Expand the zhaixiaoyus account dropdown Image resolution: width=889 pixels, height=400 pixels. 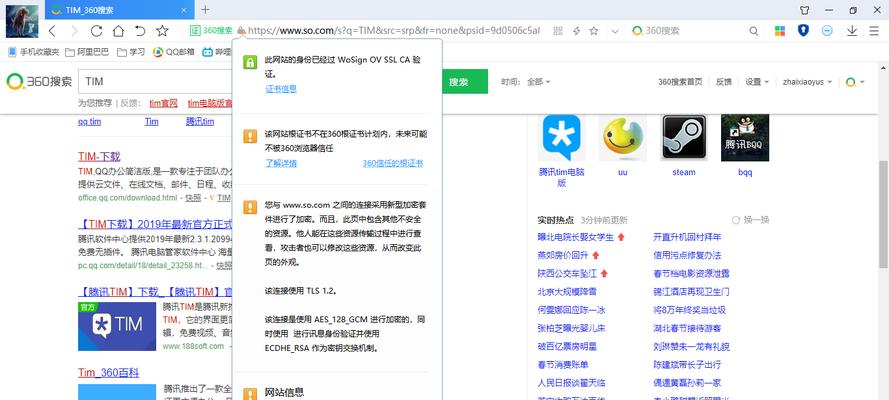pyautogui.click(x=807, y=82)
